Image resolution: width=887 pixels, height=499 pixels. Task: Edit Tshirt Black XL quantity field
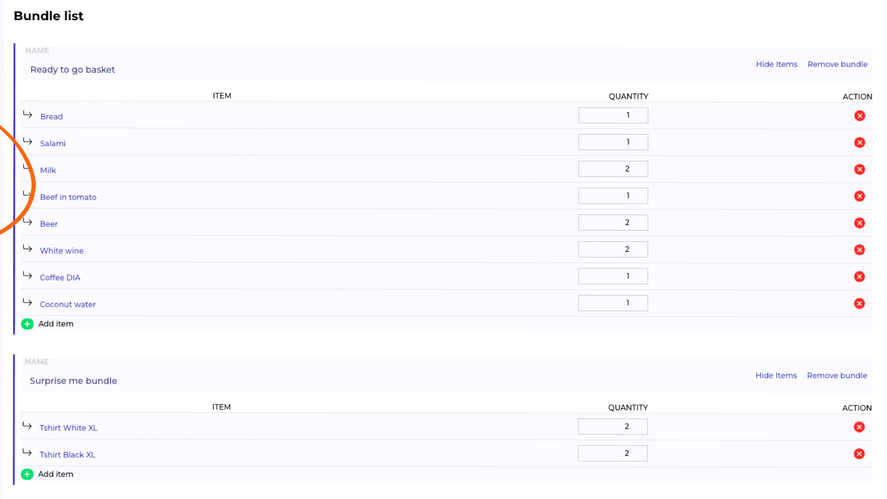pyautogui.click(x=612, y=453)
